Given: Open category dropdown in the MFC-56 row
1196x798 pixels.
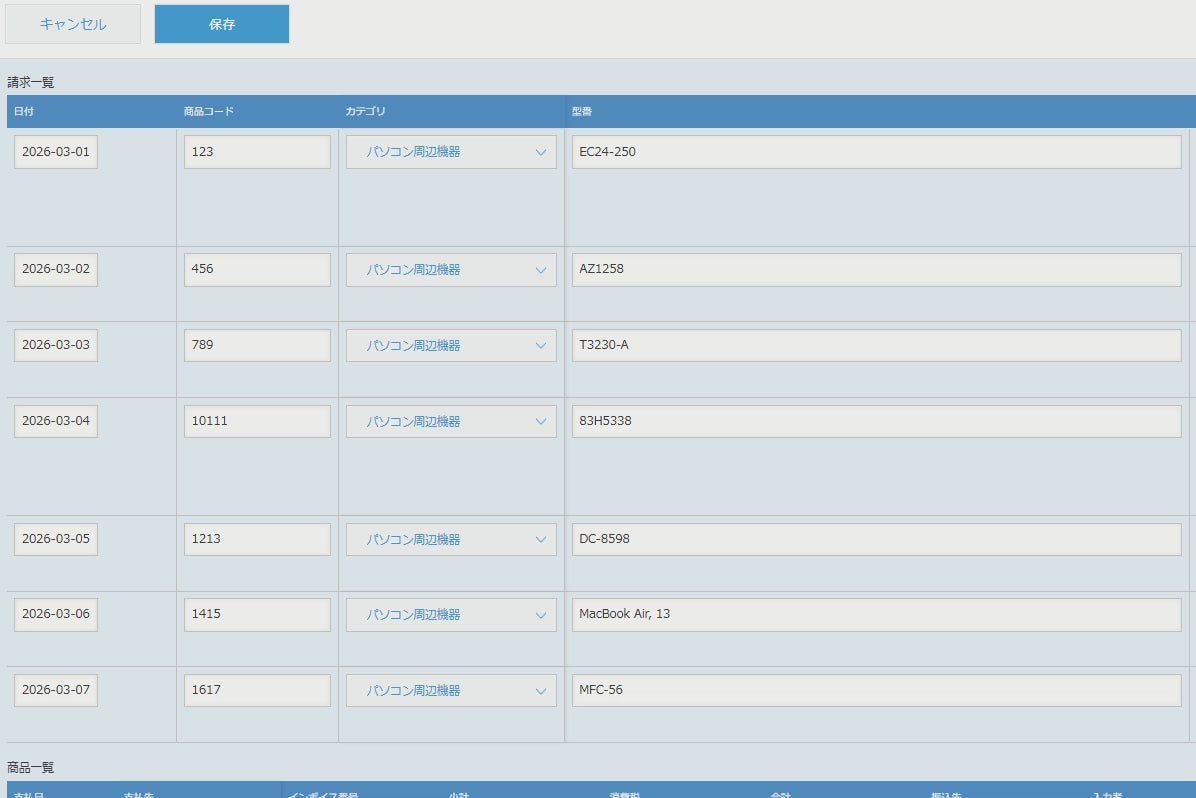Looking at the screenshot, I should pyautogui.click(x=451, y=690).
